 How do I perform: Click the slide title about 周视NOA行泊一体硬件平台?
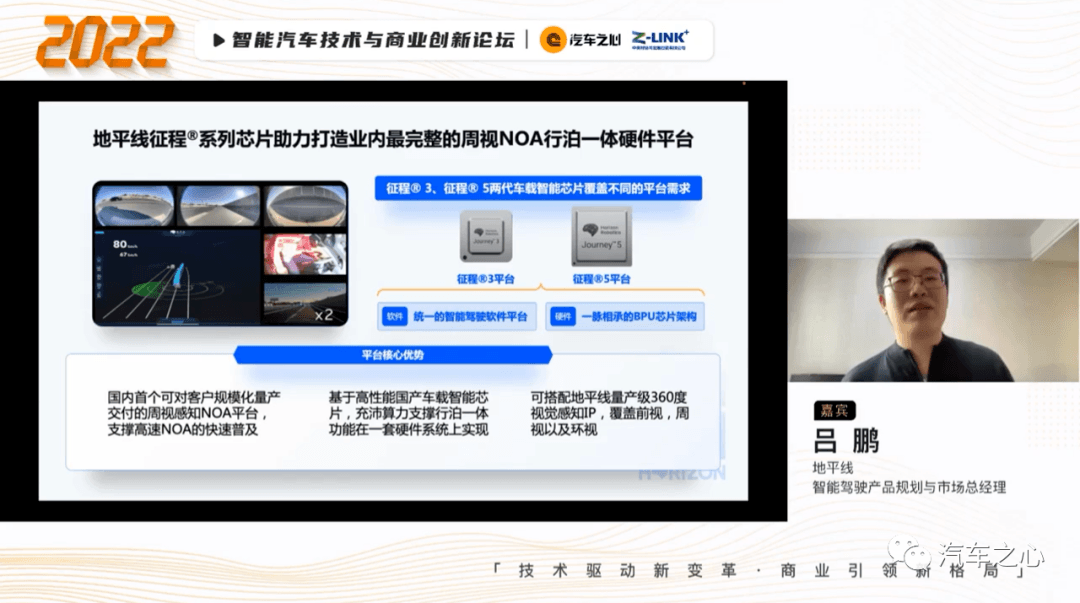[393, 139]
